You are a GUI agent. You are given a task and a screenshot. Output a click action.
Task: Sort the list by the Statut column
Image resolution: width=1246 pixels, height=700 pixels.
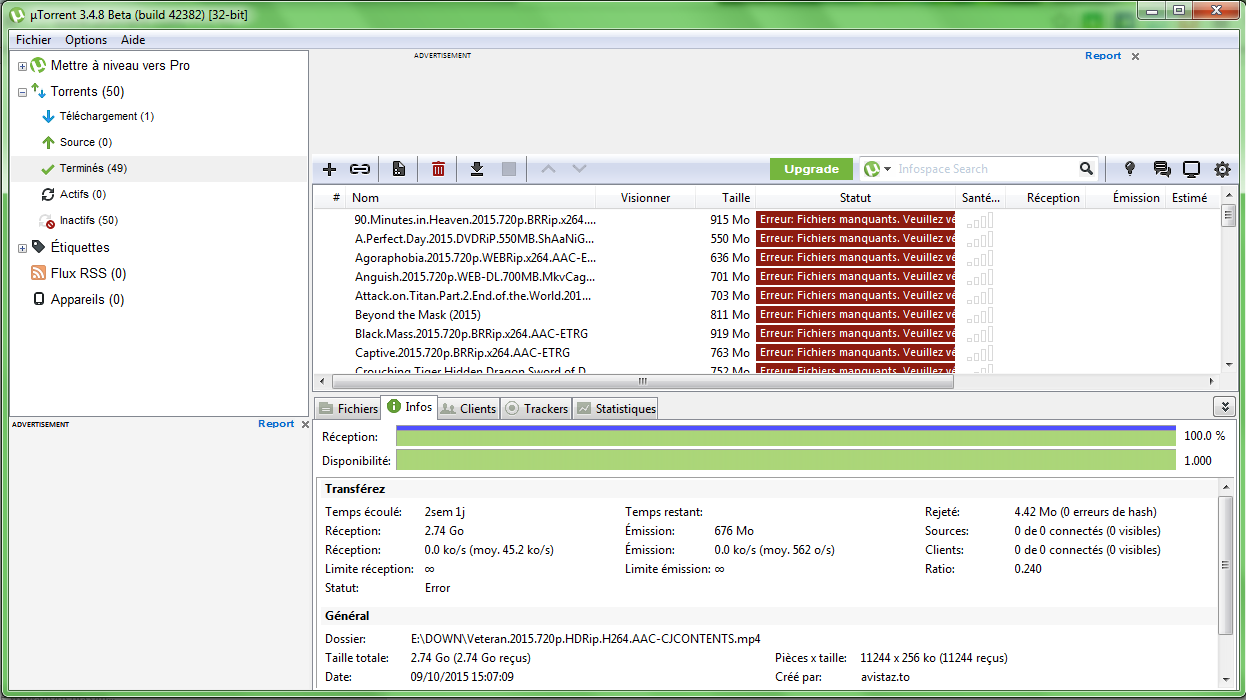[855, 198]
